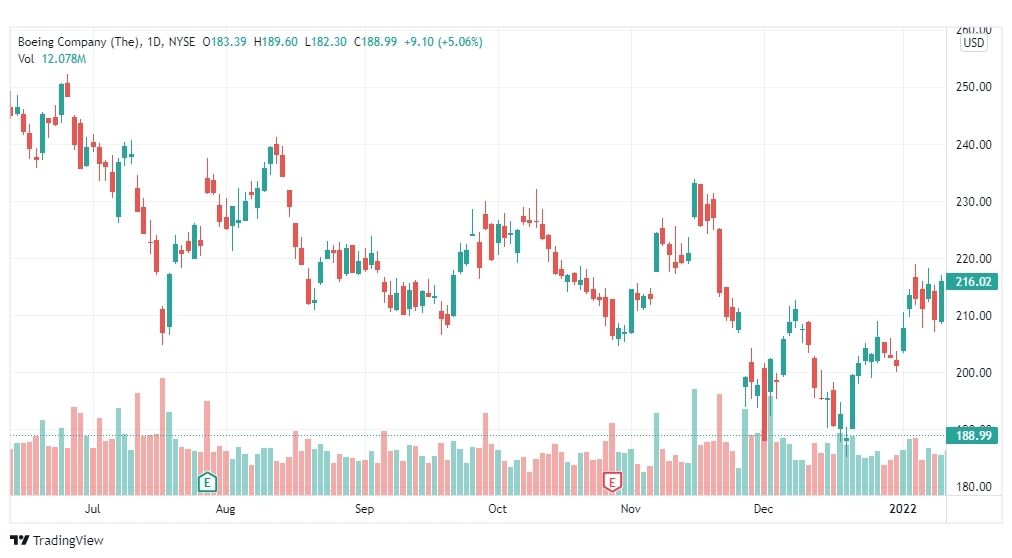Screen dimensions: 1012x558
Task: Click the 2022 label on time axis
Action: [902, 509]
